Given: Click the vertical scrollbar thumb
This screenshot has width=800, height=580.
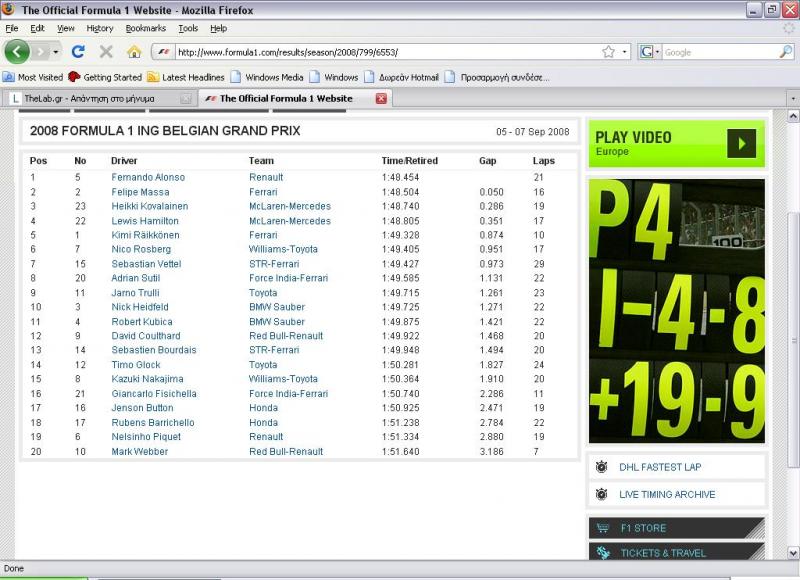Looking at the screenshot, I should coord(793,340).
